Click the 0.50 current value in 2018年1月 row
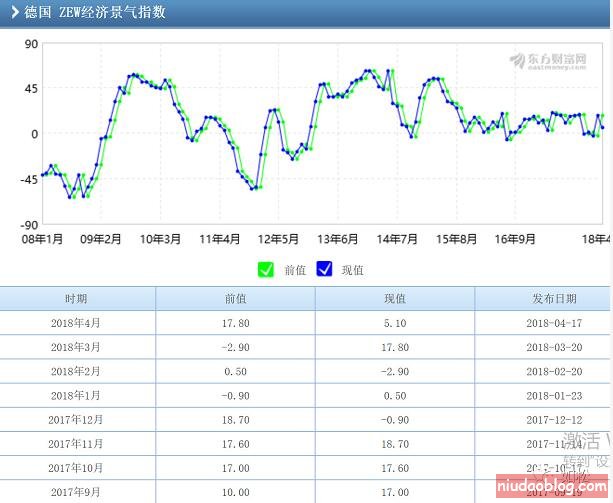 [395, 396]
